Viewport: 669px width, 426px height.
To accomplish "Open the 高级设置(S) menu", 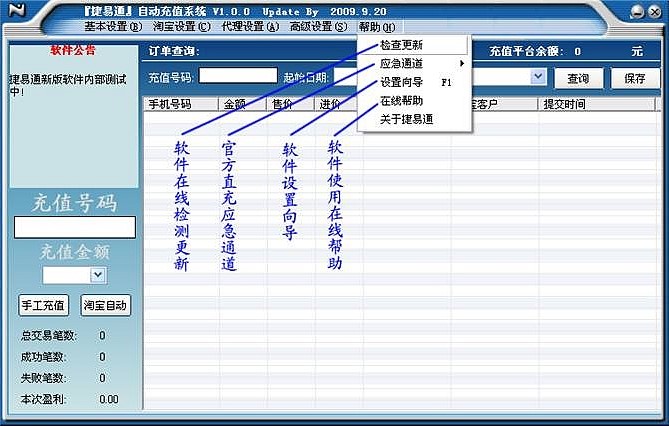I will pos(318,26).
